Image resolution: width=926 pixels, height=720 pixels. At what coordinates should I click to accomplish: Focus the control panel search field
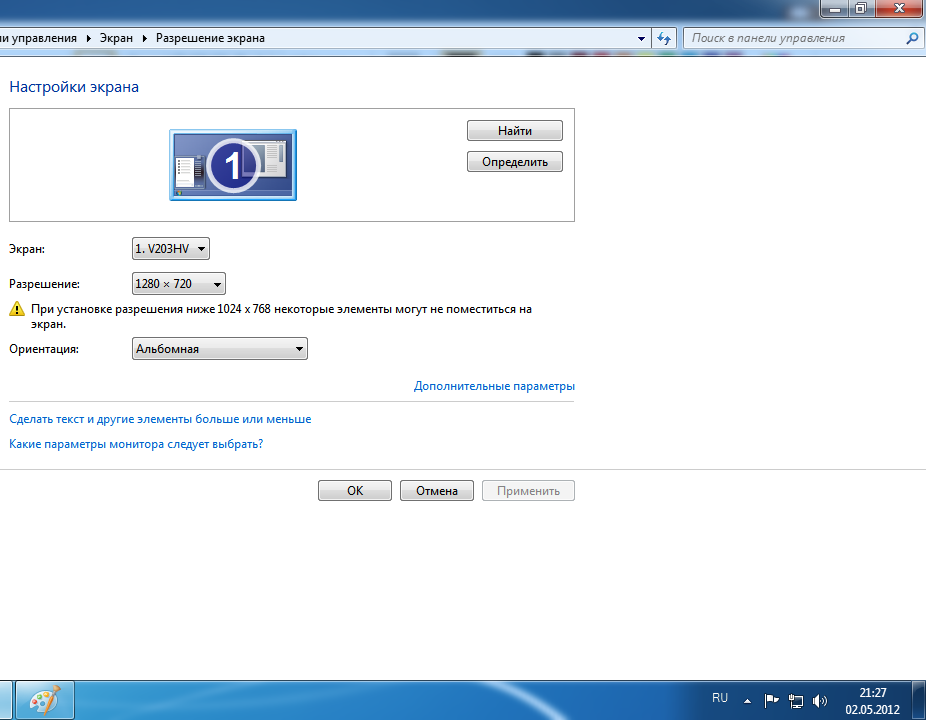pos(794,38)
